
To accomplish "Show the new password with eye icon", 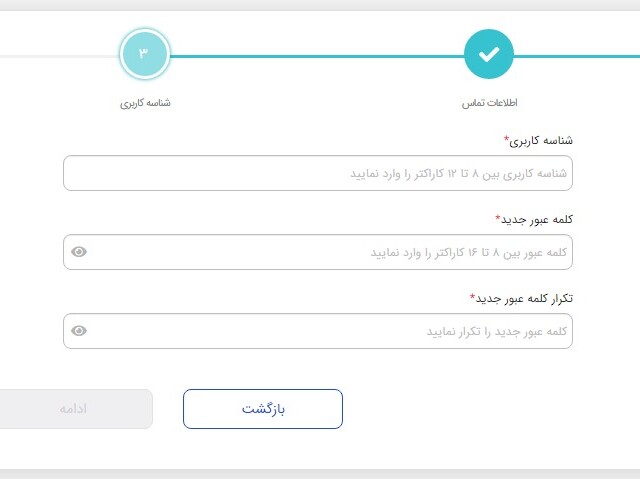I will (79, 252).
